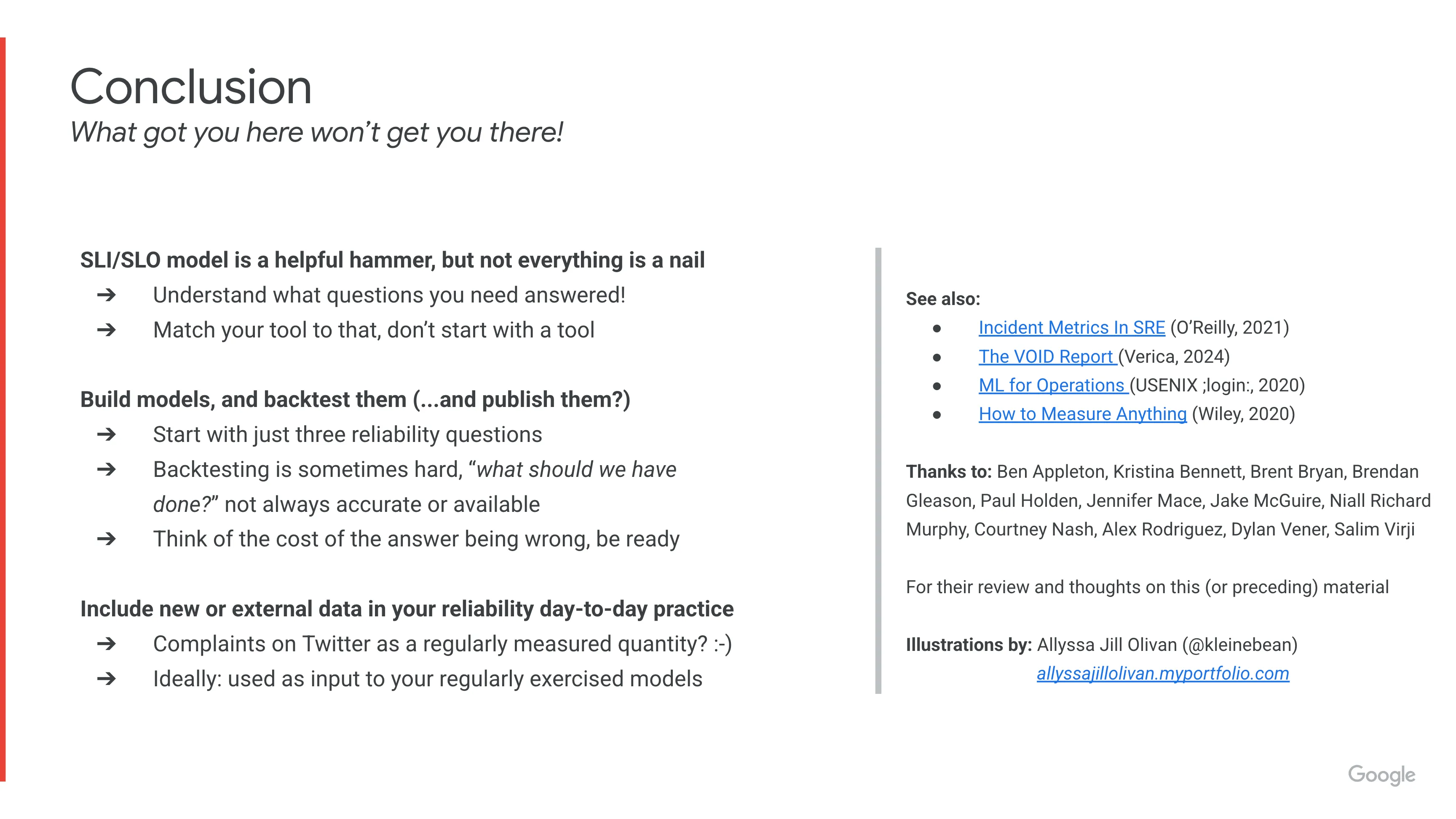This screenshot has width=1456, height=819.
Task: Click arrow before Complaints on Twitter
Action: (x=106, y=644)
